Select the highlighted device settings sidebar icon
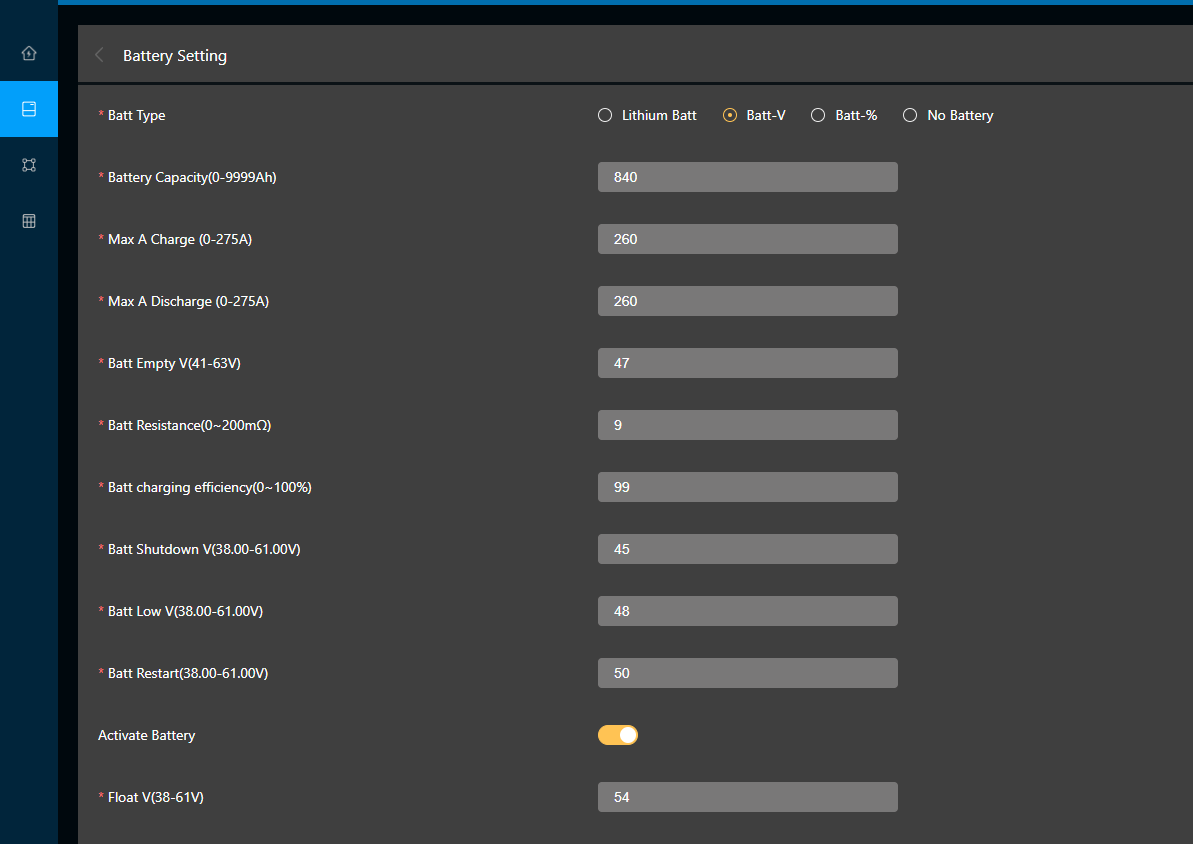The height and width of the screenshot is (844, 1193). pyautogui.click(x=29, y=109)
